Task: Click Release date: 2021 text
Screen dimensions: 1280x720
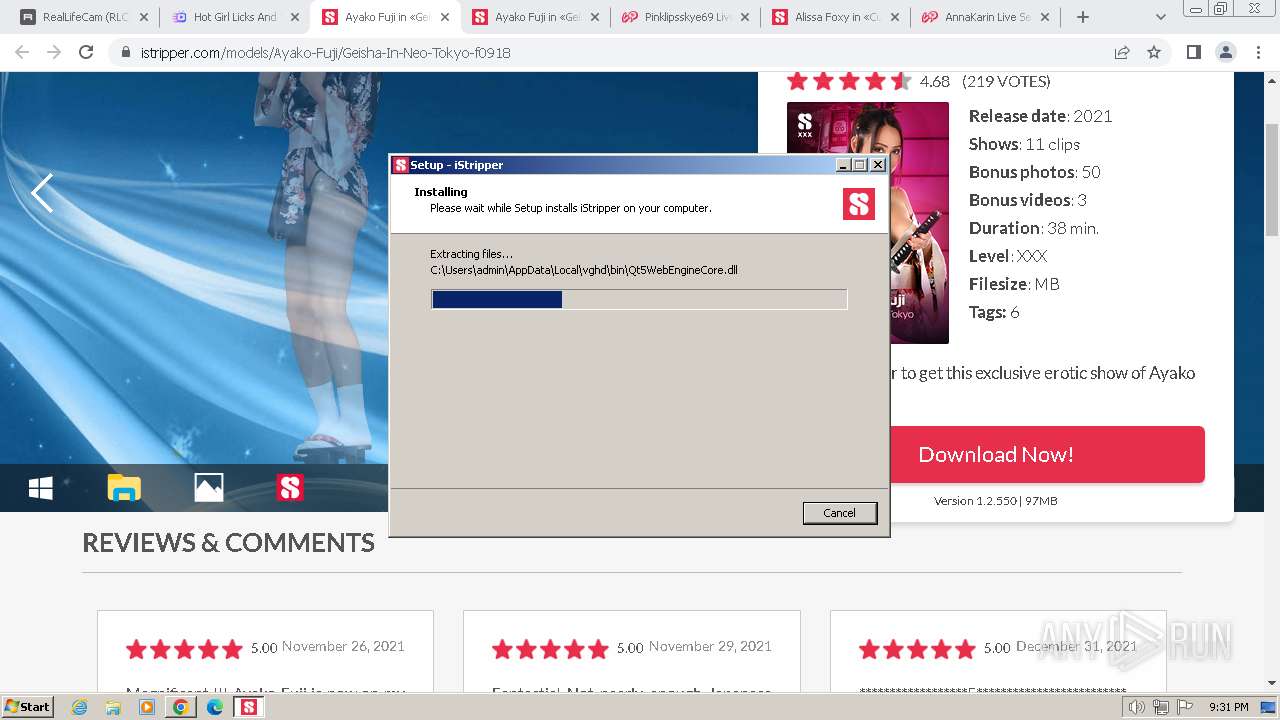Action: coord(1040,116)
